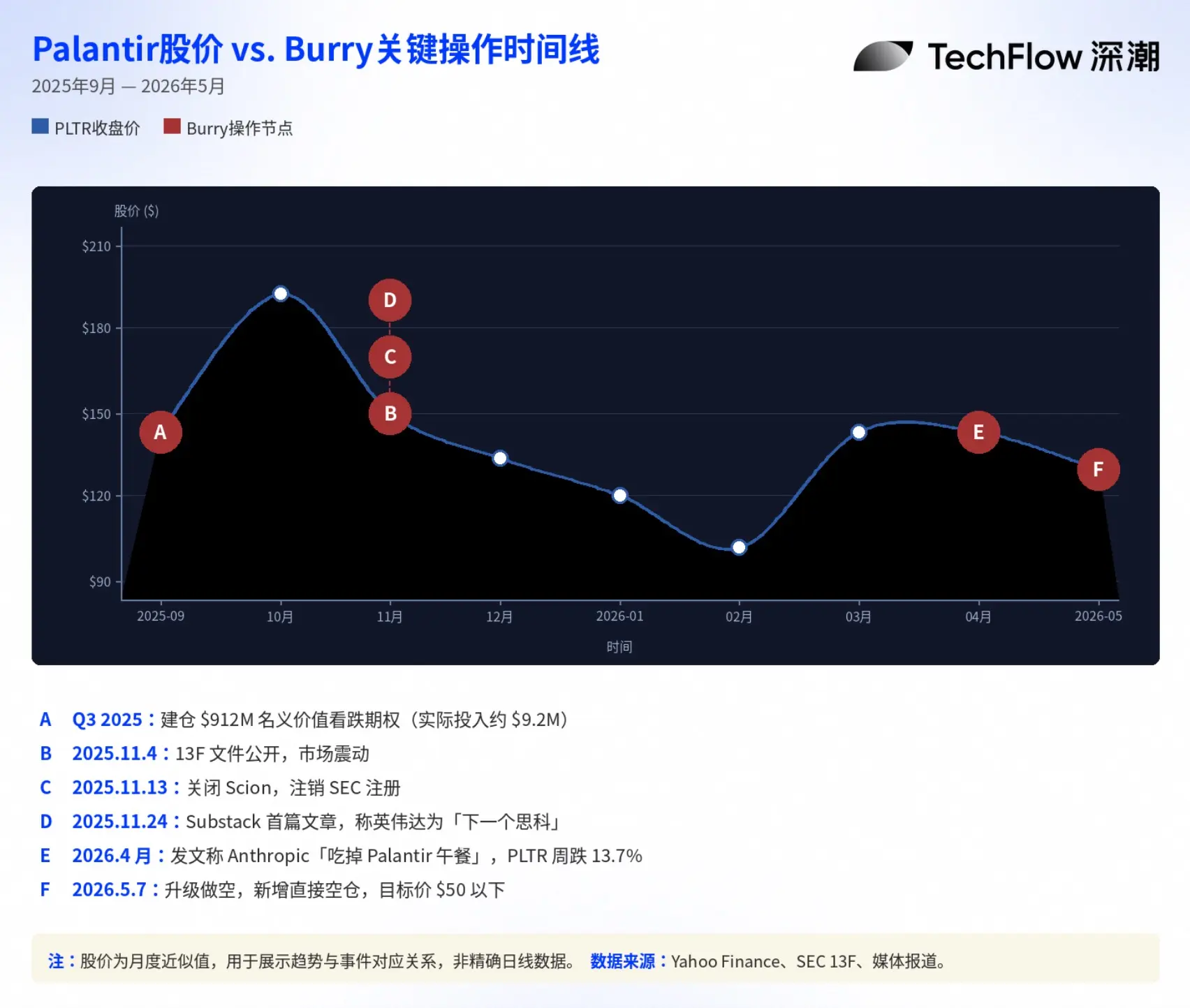Click the white data point at the October peak

(x=281, y=294)
